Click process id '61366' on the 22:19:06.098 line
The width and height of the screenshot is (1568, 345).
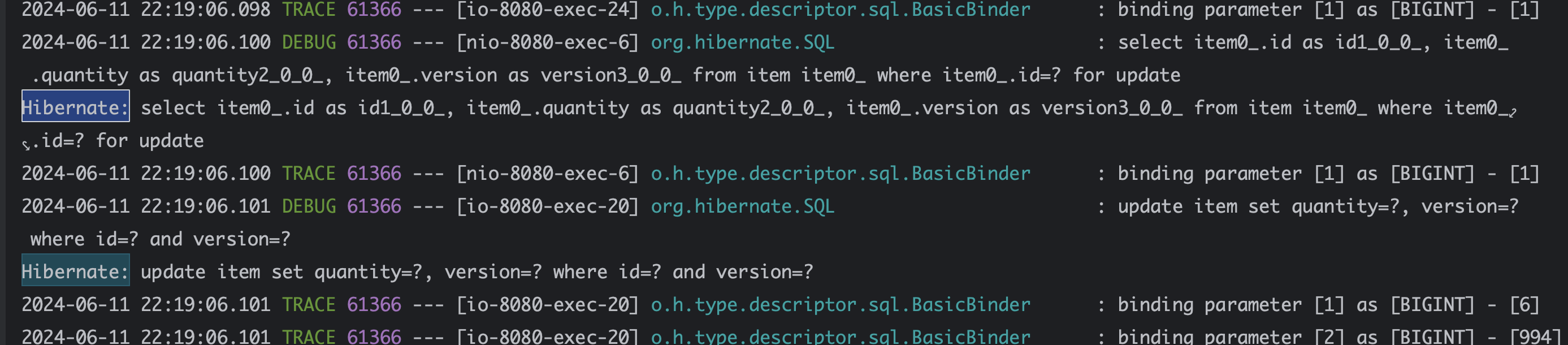pos(374,10)
